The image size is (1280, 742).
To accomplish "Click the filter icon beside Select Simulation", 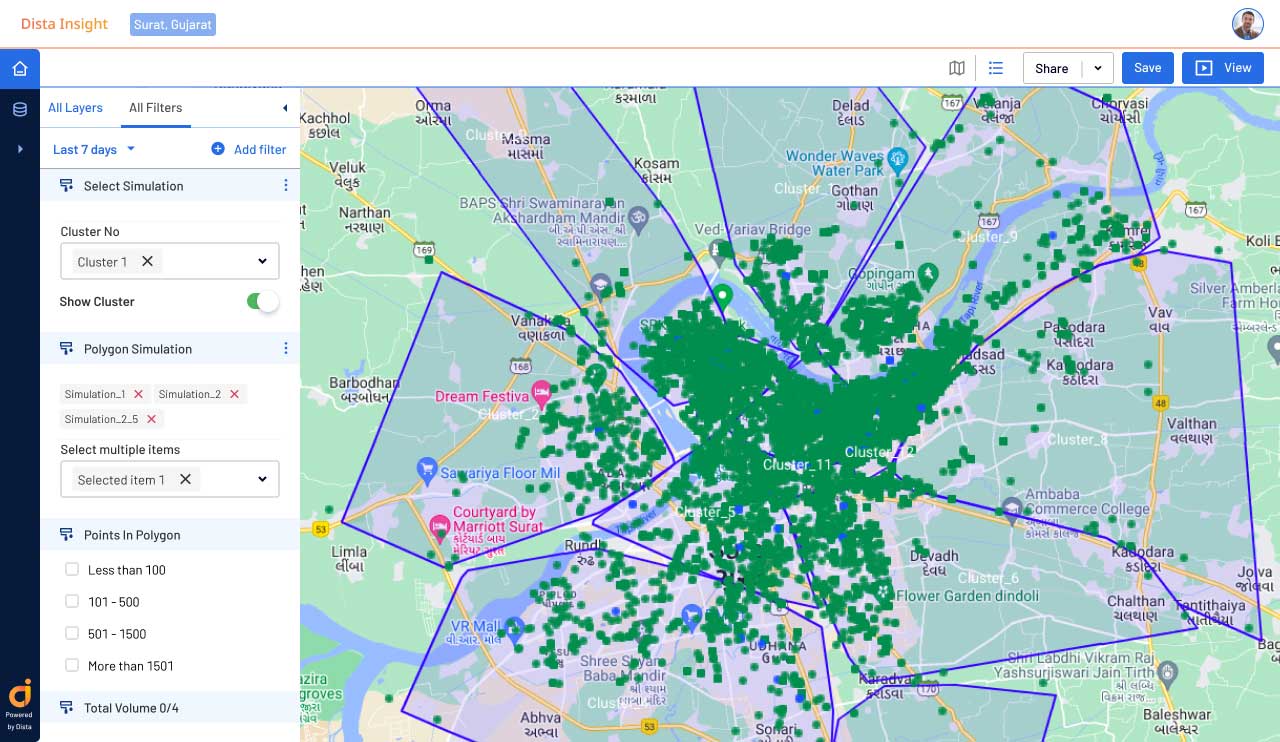I will point(67,186).
